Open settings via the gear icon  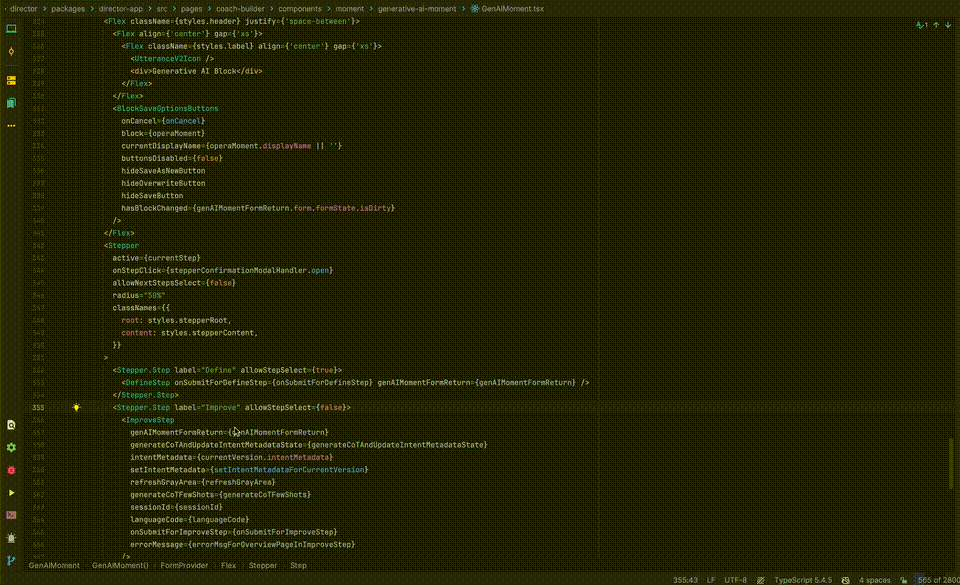click(12, 447)
